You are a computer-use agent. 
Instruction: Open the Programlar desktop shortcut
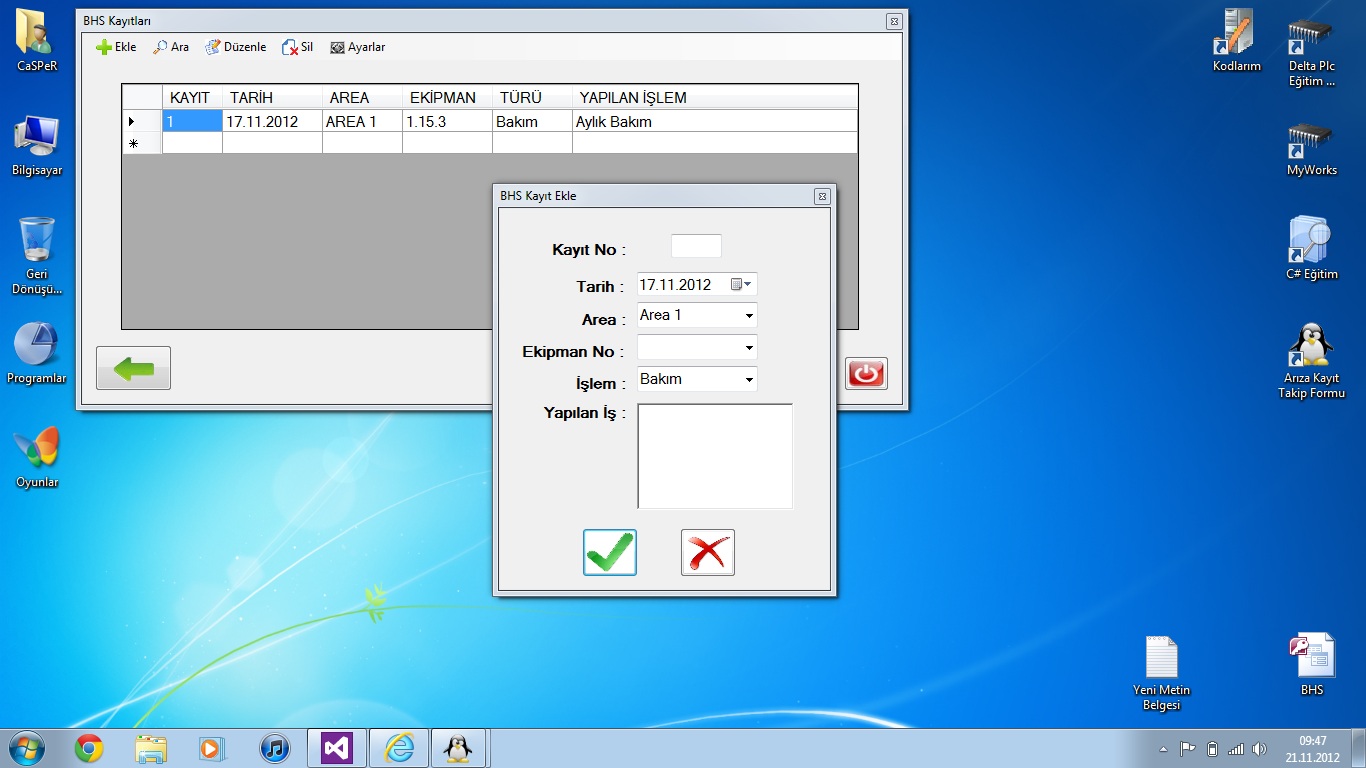(x=37, y=353)
